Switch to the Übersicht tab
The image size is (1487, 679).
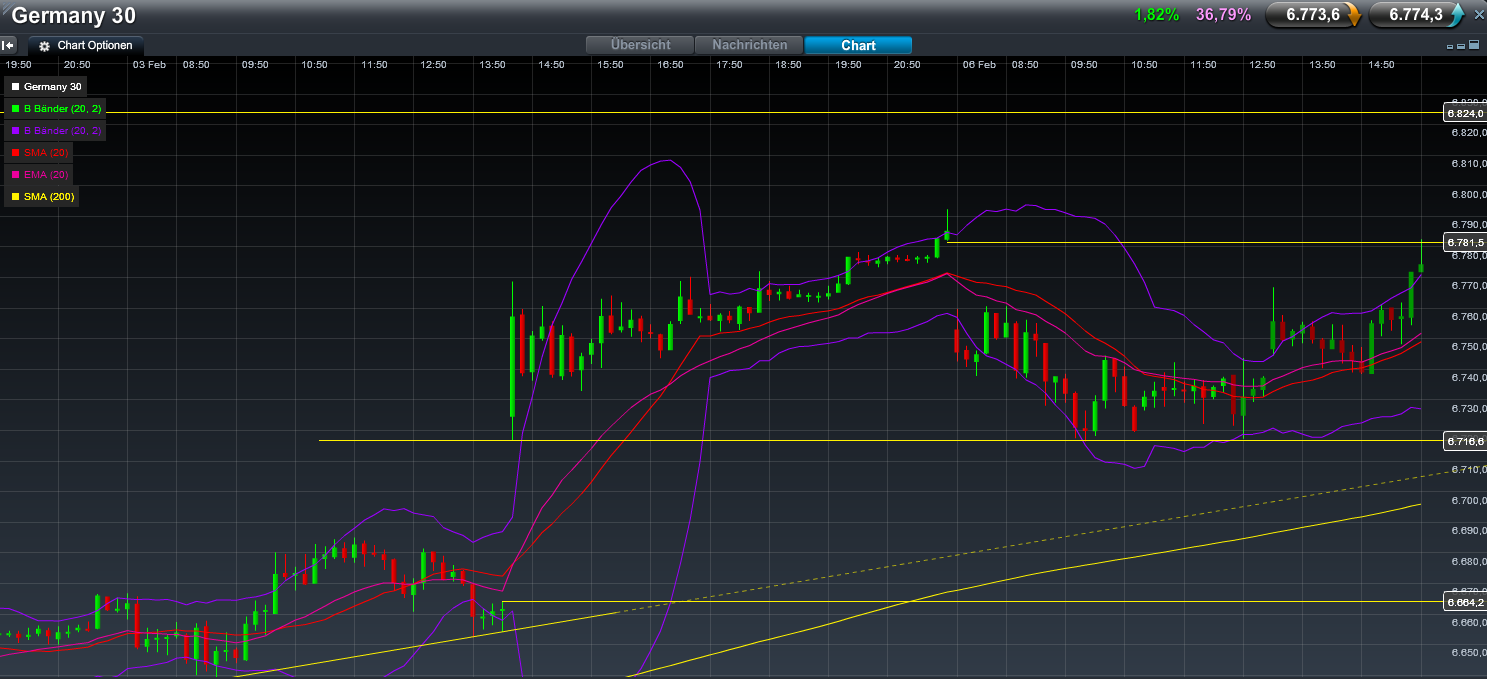(640, 45)
